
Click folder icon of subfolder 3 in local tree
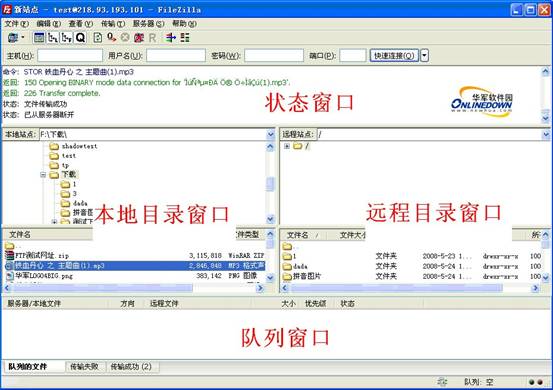tap(65, 194)
